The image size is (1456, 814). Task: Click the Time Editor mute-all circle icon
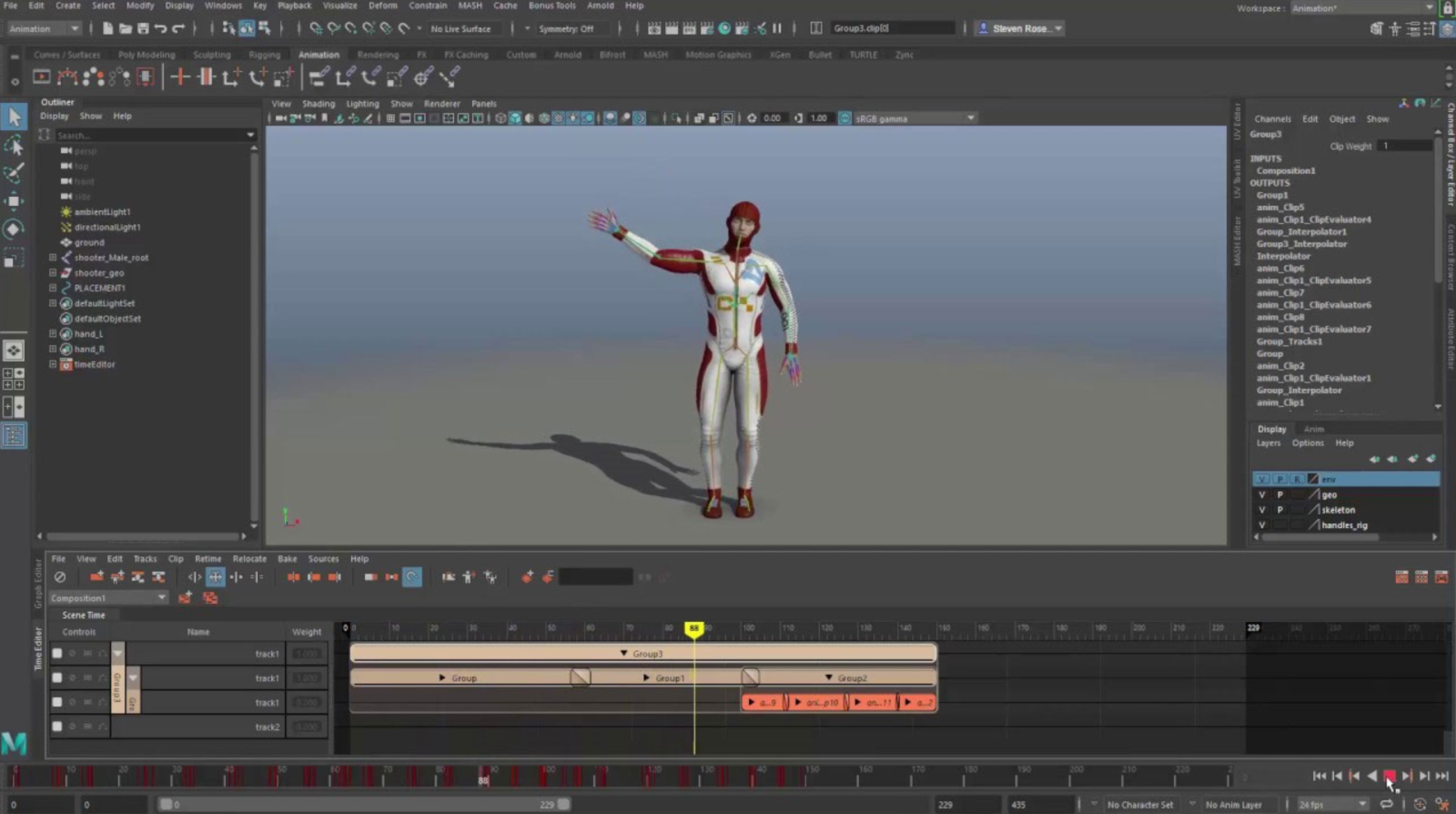point(60,576)
